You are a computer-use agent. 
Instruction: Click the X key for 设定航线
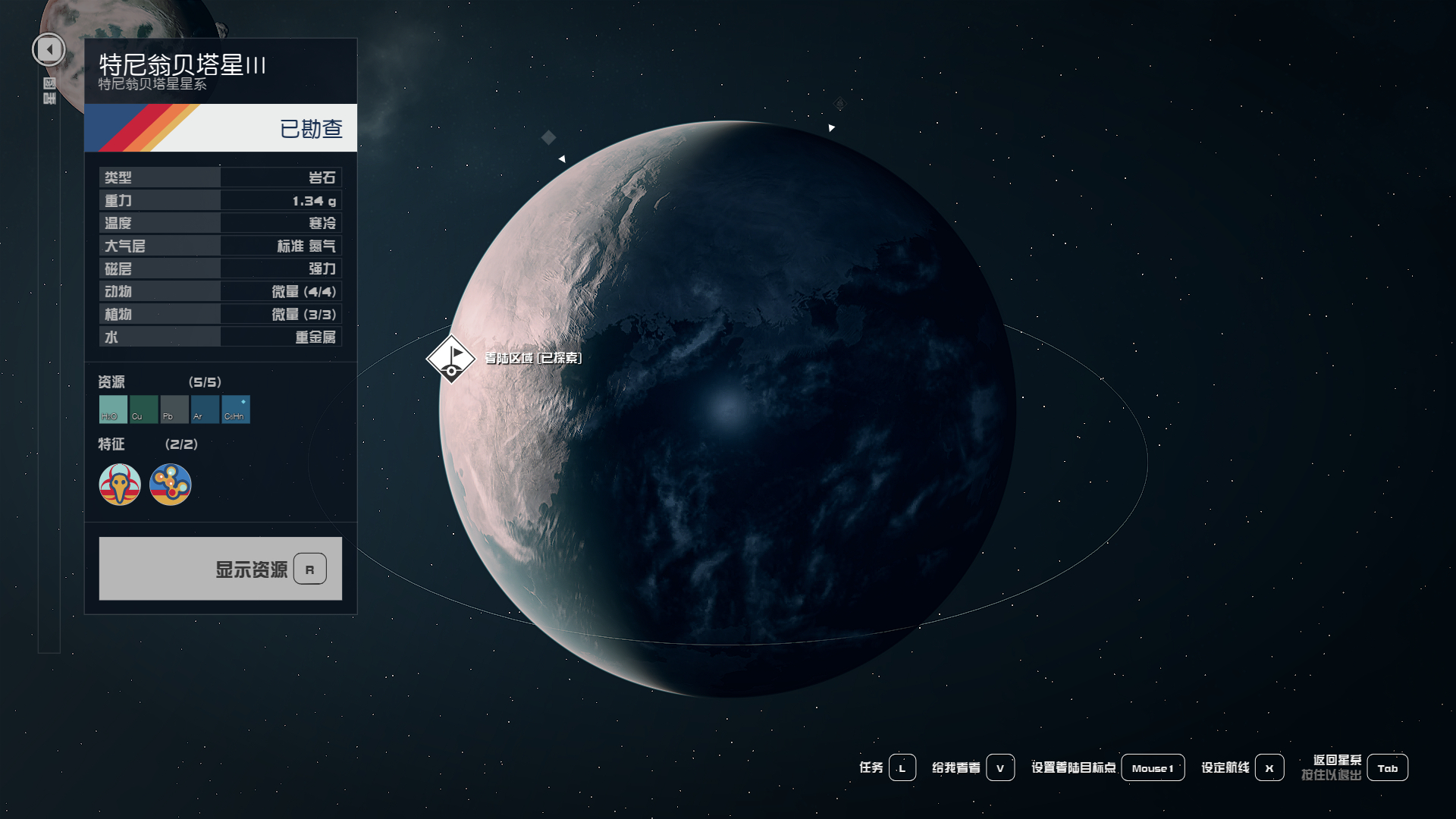tap(1269, 767)
